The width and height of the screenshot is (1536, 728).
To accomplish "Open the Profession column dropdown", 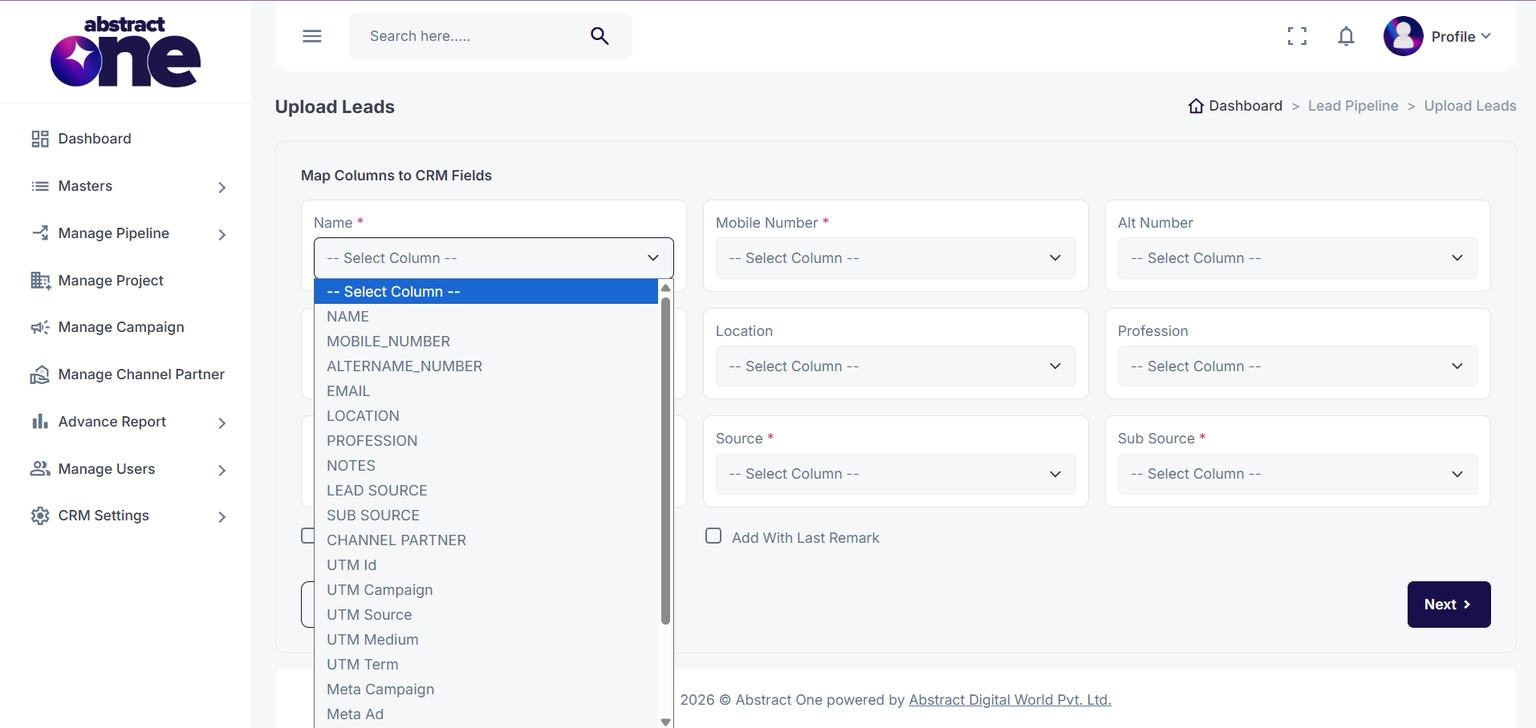I will (x=1298, y=366).
